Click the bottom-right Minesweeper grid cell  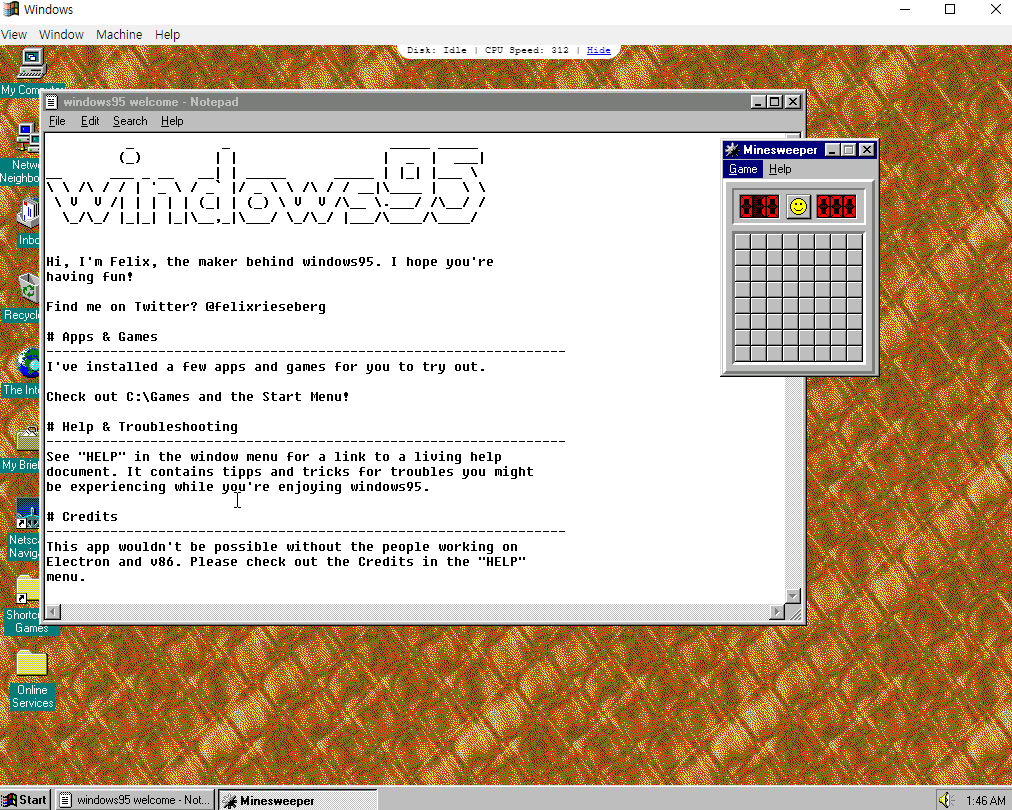click(855, 354)
